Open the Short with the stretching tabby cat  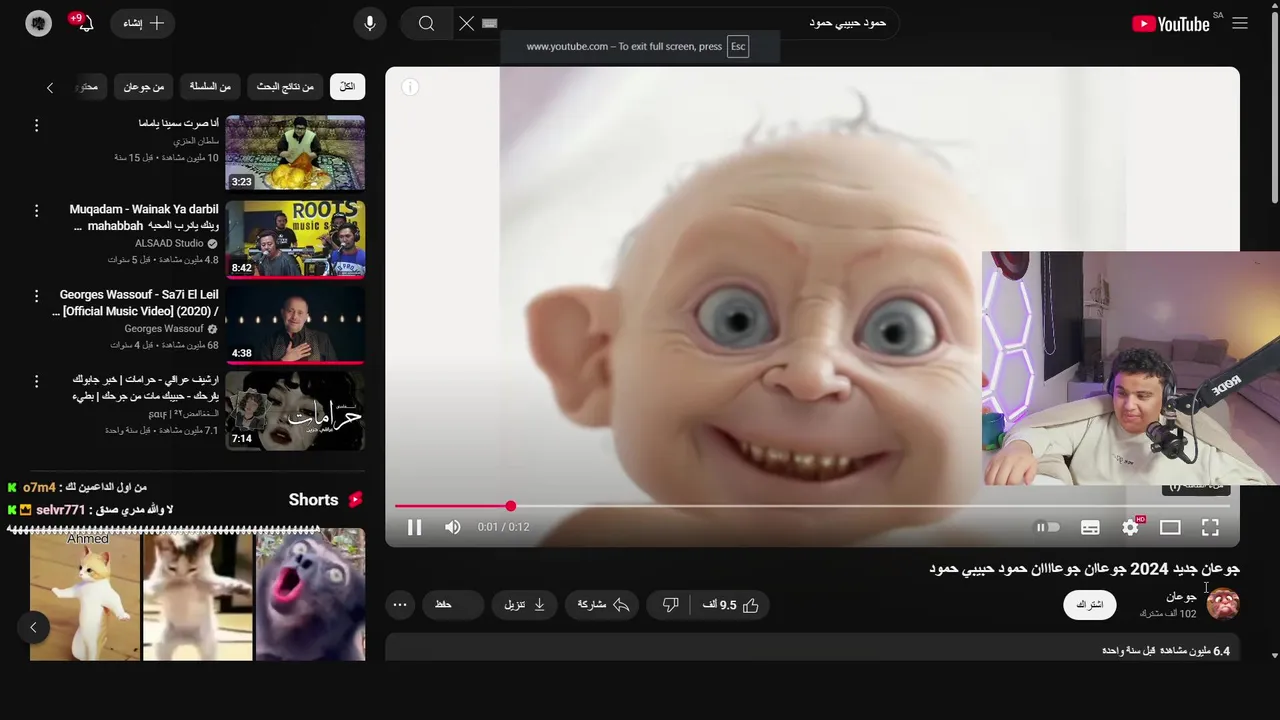(x=197, y=594)
